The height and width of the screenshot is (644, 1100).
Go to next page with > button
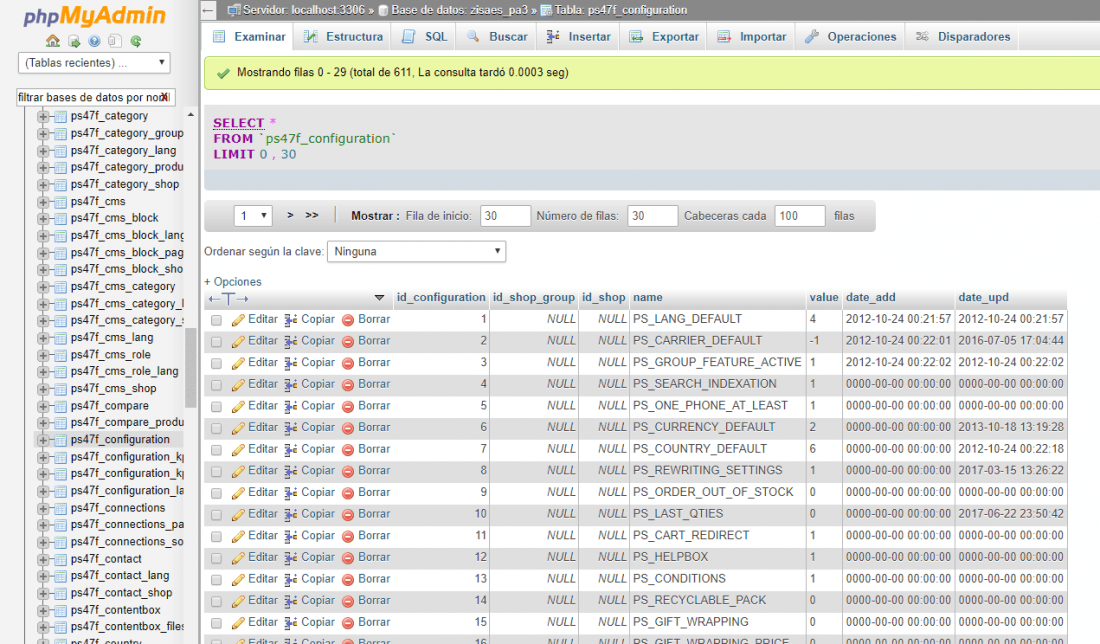[290, 215]
